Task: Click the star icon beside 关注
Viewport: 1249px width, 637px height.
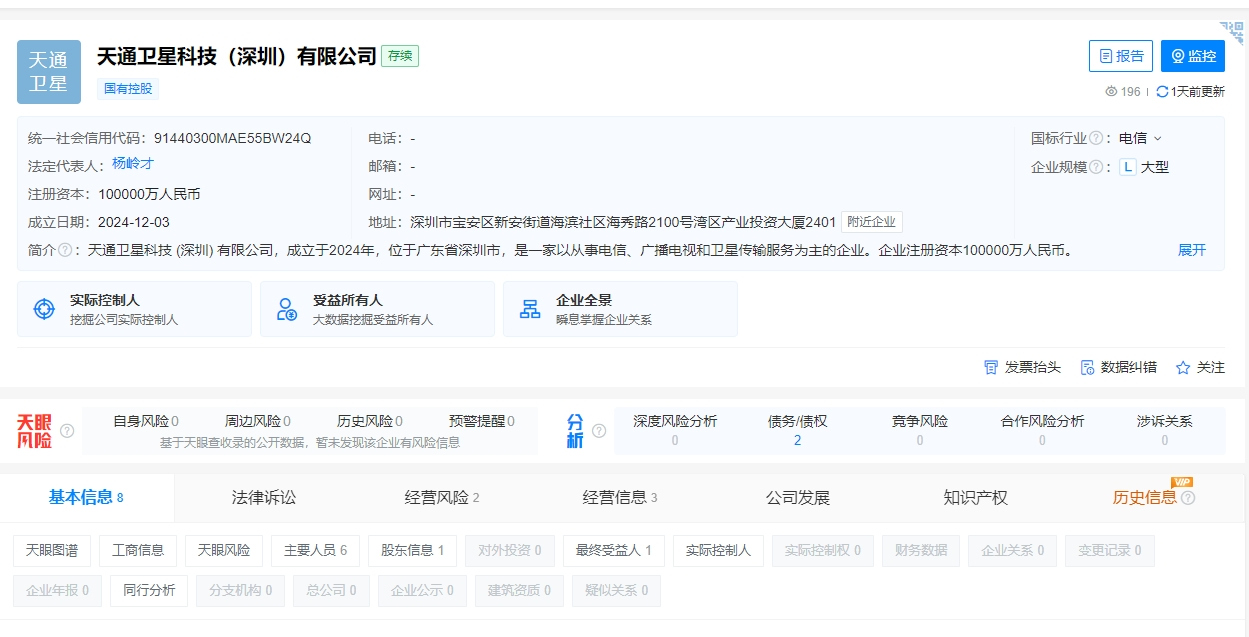Action: (1183, 367)
